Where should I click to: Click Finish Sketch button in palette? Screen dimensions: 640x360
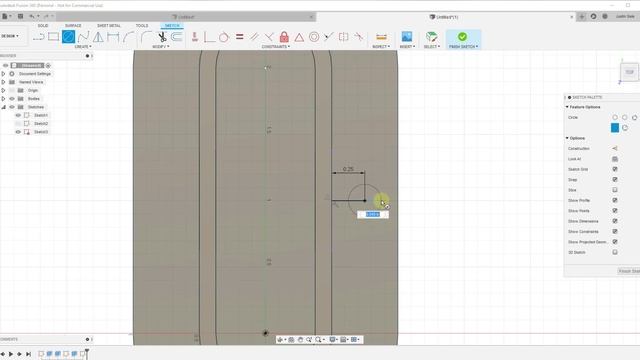(629, 271)
